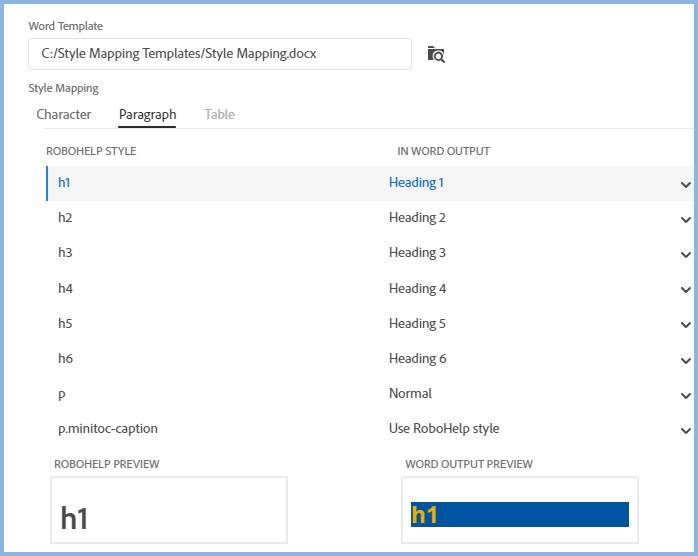Viewport: 698px width, 556px height.
Task: Switch to the Character tab
Action: pos(64,115)
